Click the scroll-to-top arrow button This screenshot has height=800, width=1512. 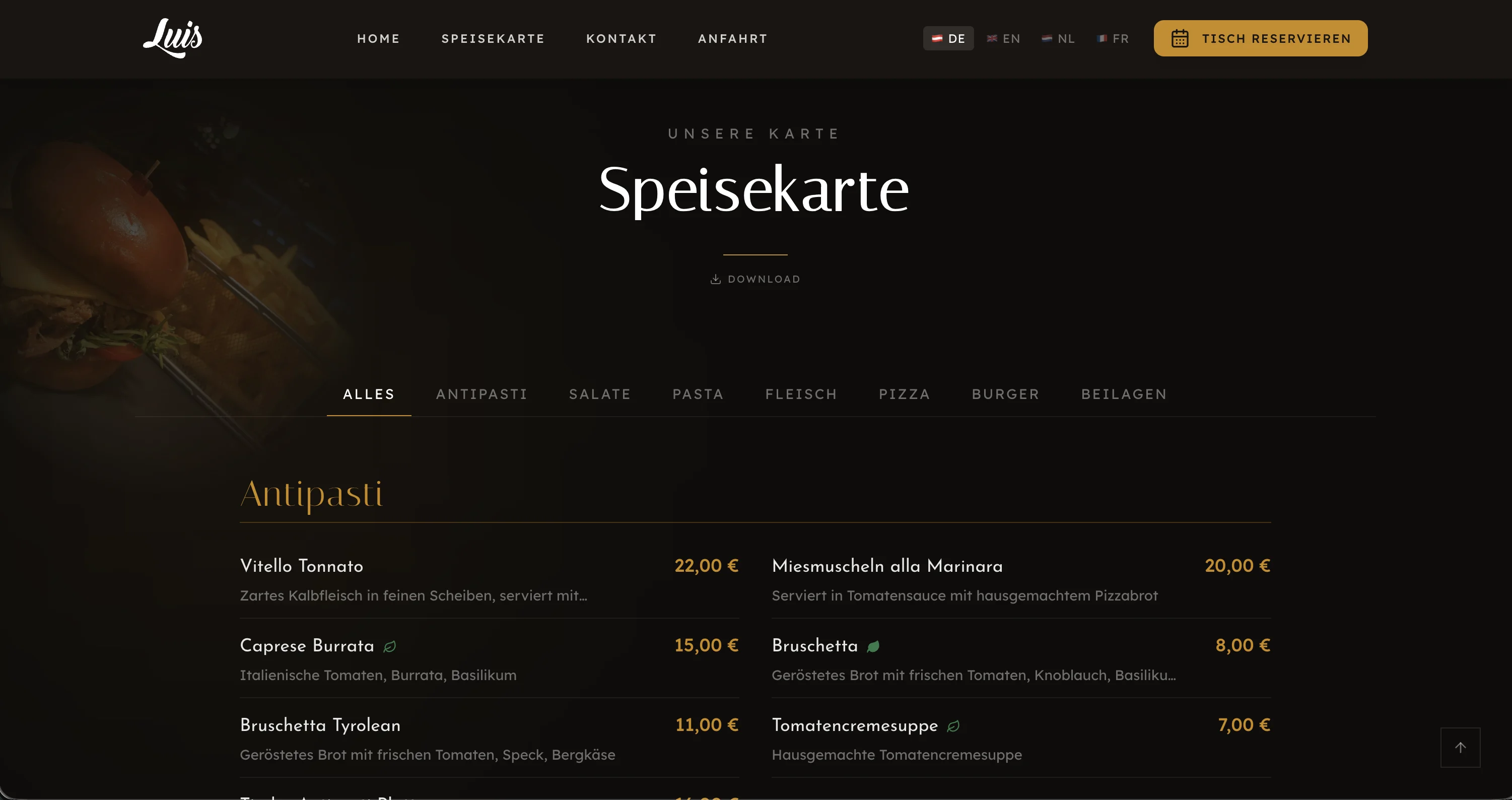(1460, 747)
